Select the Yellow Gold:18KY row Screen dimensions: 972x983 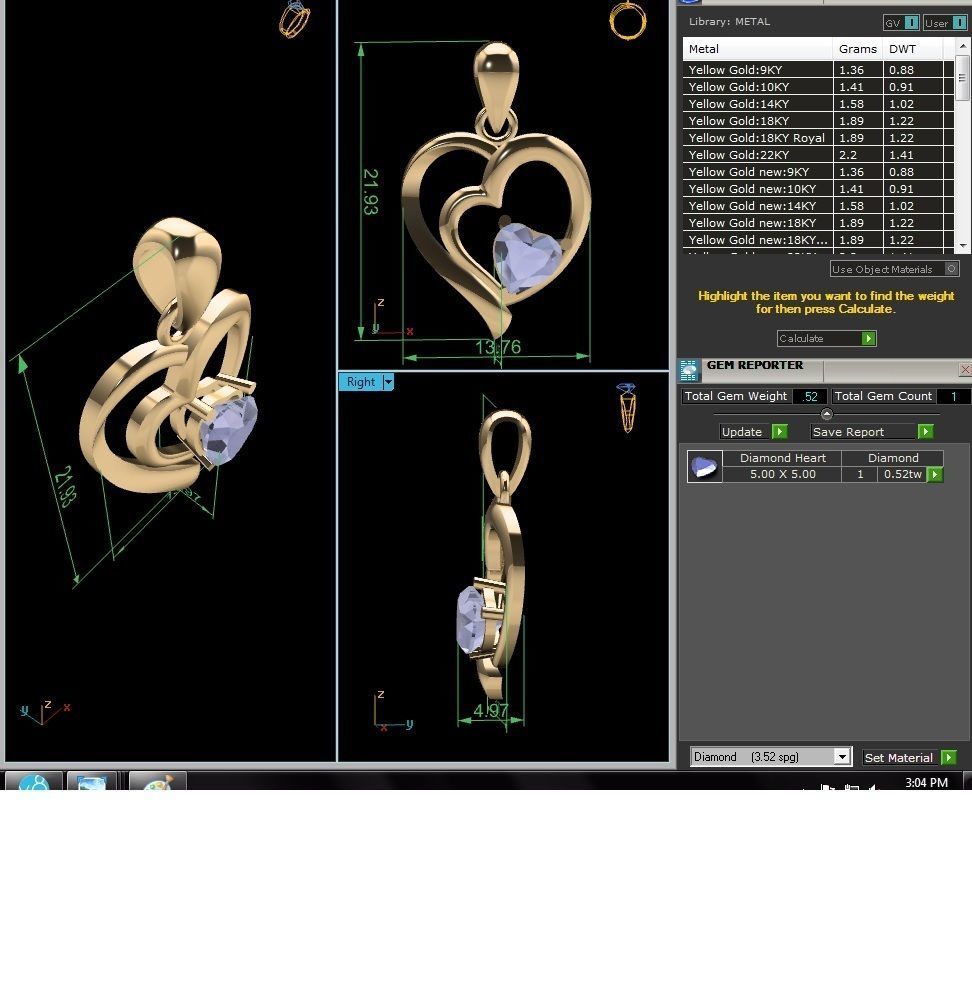click(818, 120)
